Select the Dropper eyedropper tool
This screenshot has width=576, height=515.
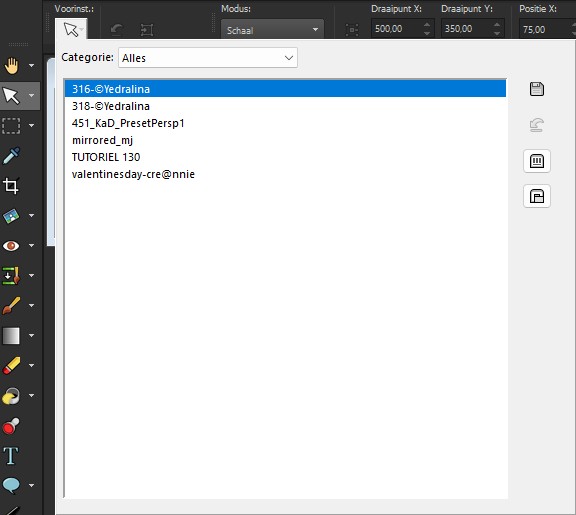tap(11, 156)
